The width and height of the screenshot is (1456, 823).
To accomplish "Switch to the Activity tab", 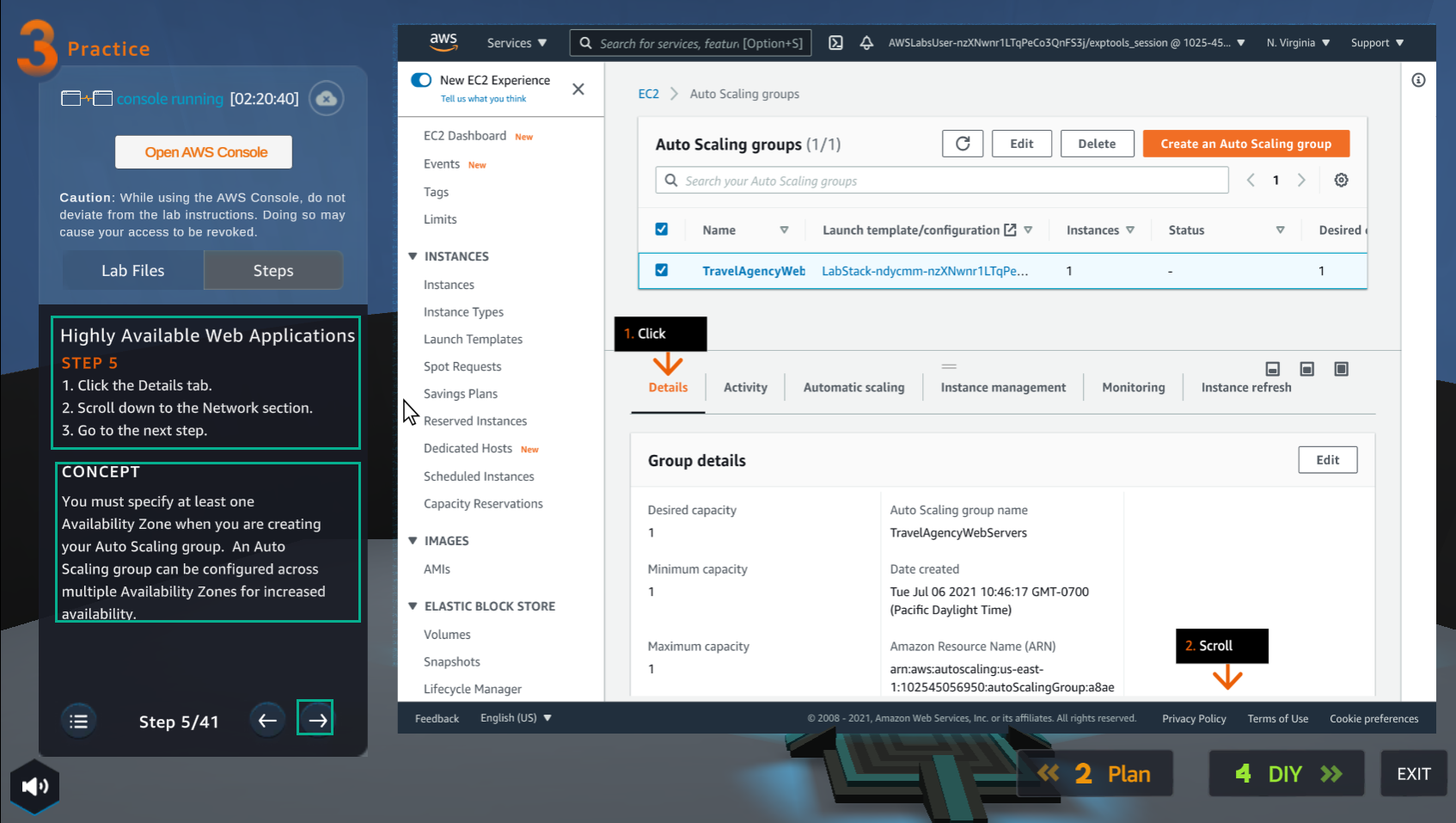I will click(x=745, y=388).
